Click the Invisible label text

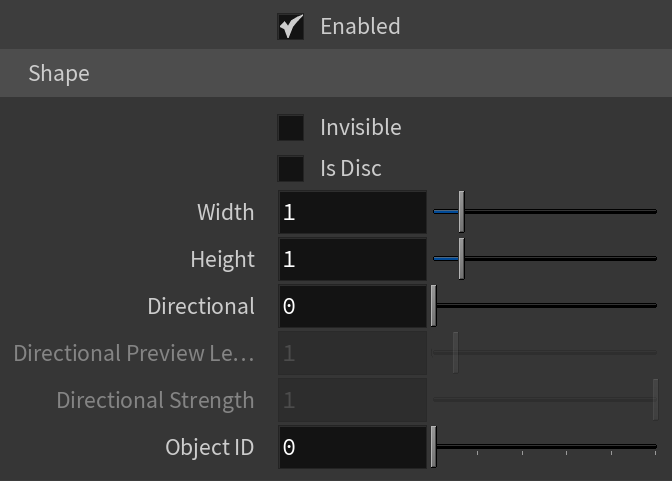pos(361,127)
